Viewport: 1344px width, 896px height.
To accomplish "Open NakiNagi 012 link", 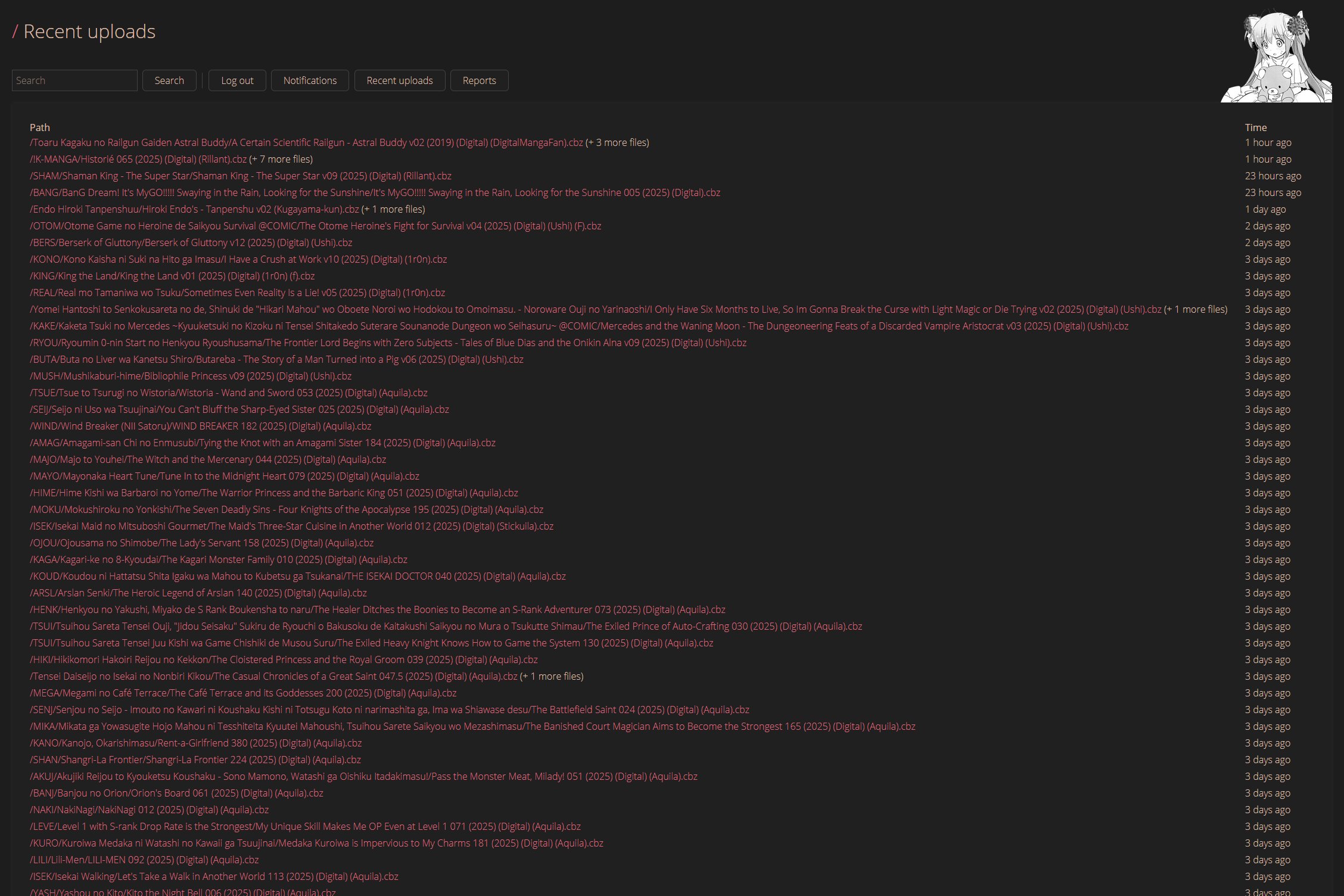I will point(150,810).
